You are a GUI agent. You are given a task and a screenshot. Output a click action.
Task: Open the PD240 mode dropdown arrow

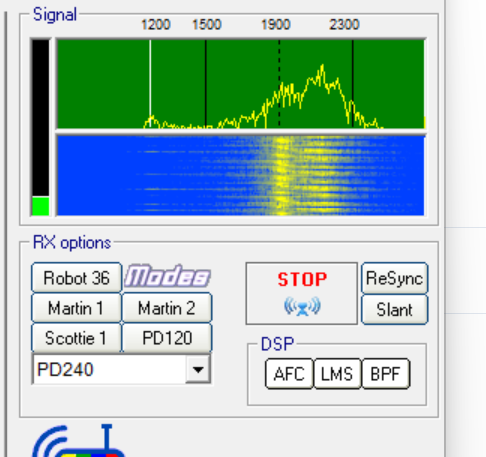click(x=198, y=369)
